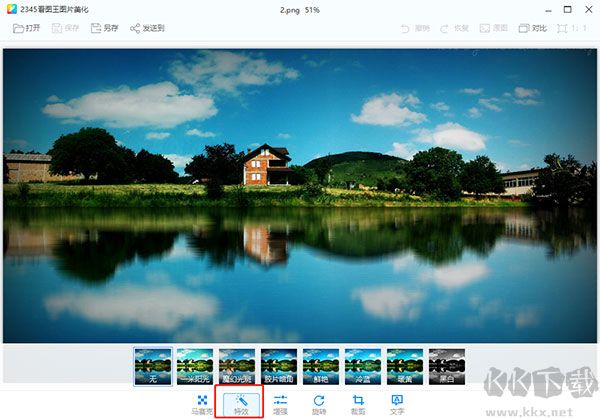Toggle the 对比 compare view
The height and width of the screenshot is (419, 600).
533,28
